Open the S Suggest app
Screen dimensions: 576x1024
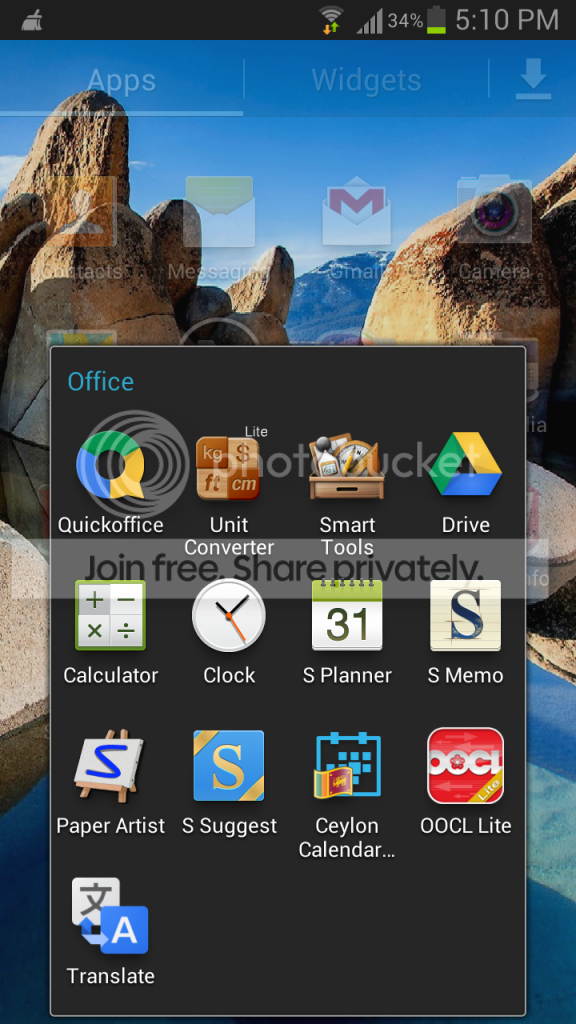(229, 766)
